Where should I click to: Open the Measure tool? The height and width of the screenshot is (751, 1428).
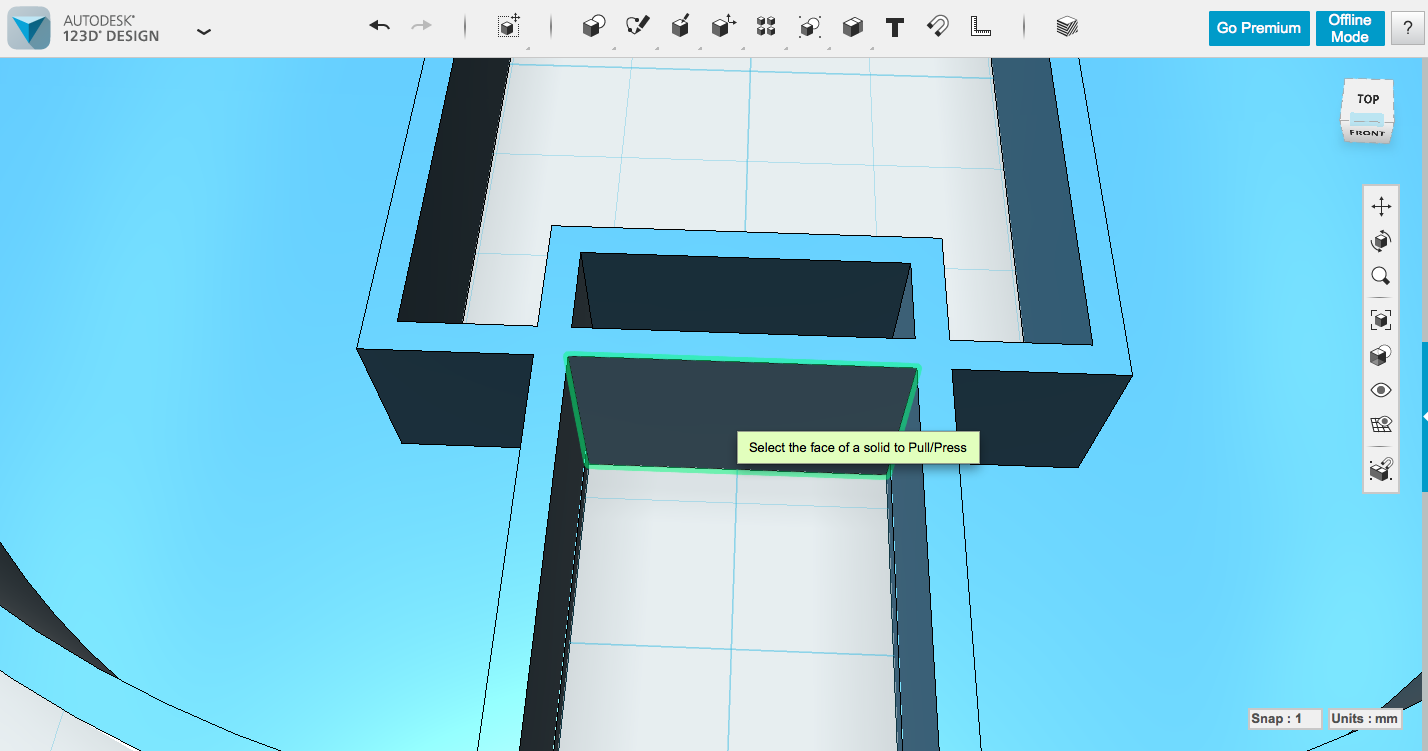click(981, 27)
